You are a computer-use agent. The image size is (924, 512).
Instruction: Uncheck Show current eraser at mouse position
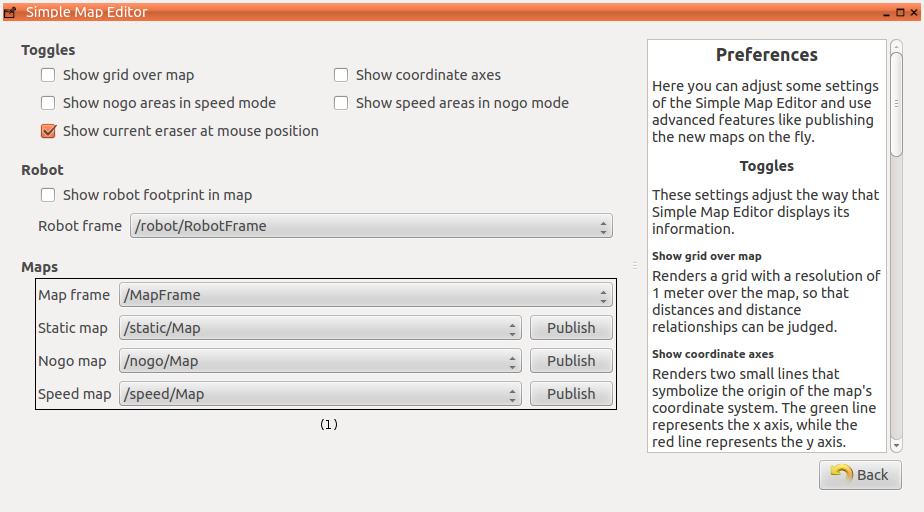[48, 131]
